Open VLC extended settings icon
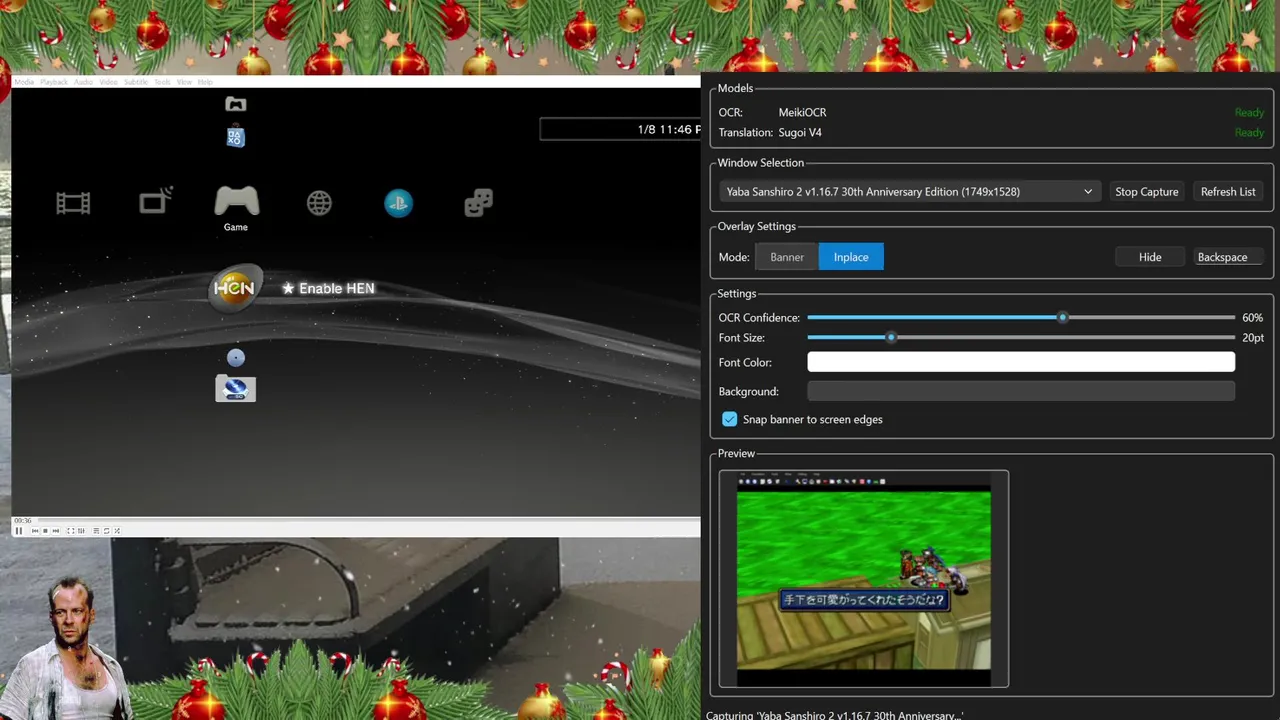This screenshot has width=1280, height=720. click(81, 531)
